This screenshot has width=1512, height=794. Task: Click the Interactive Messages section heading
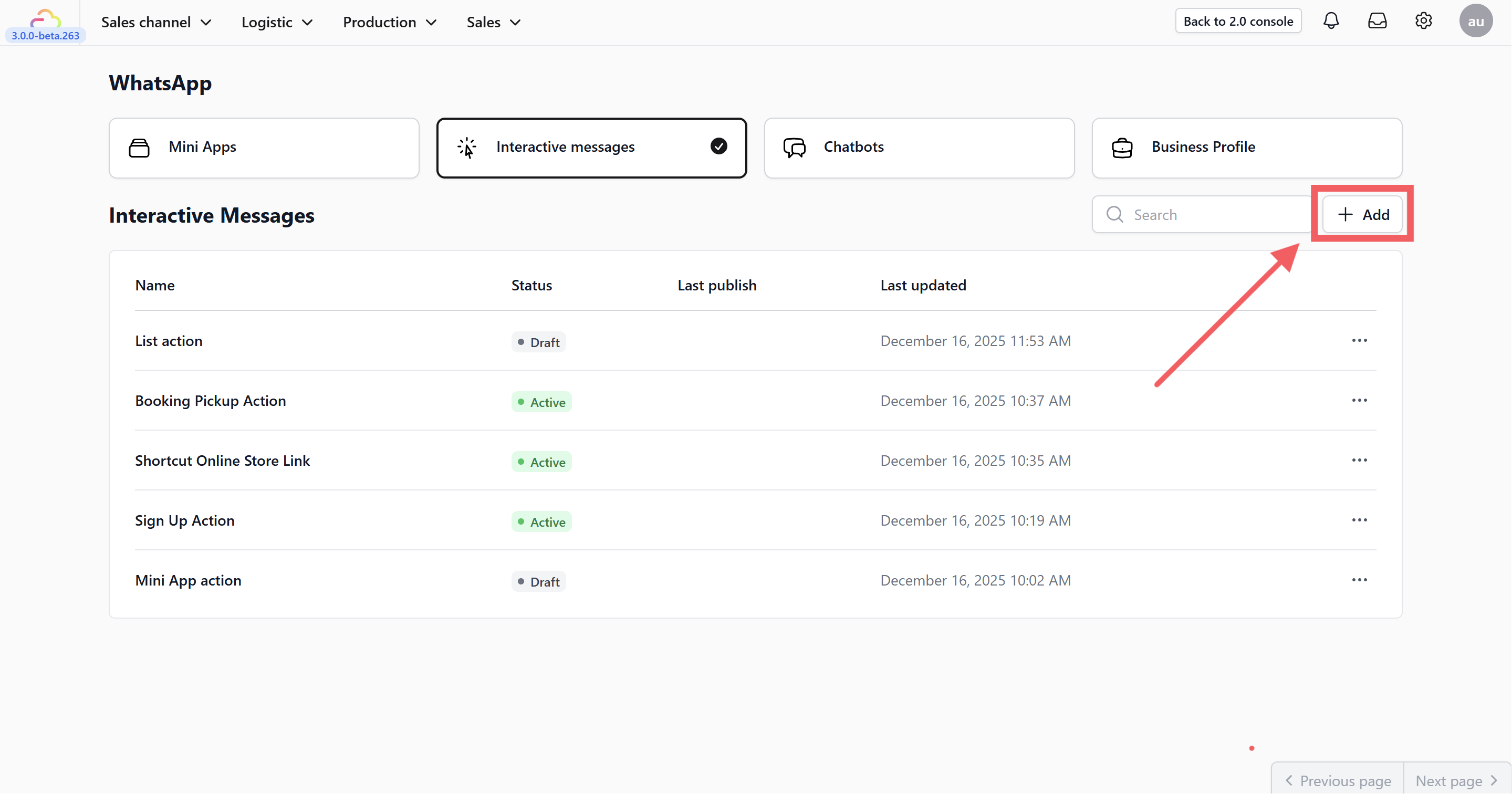(x=211, y=215)
